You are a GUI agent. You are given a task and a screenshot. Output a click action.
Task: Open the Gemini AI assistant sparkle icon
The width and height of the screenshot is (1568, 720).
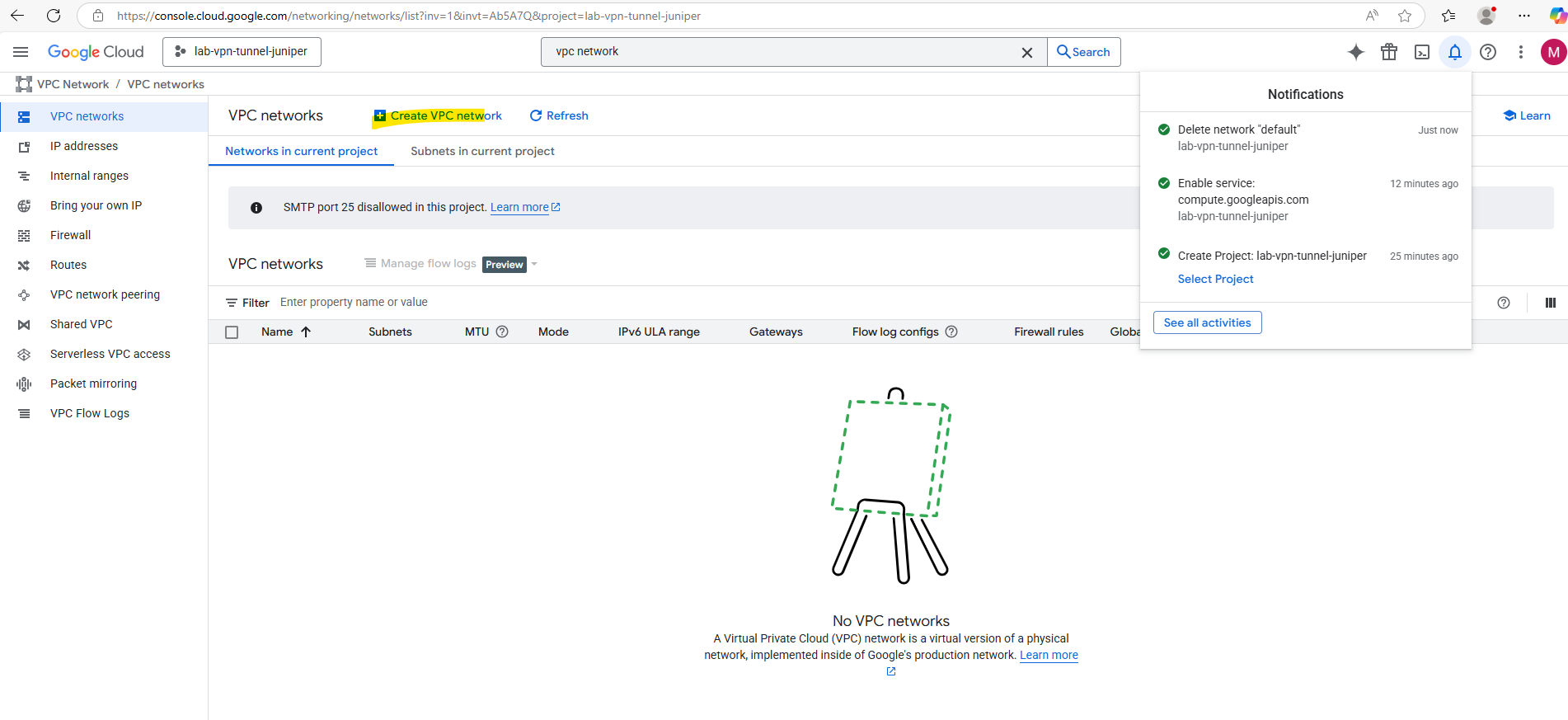(x=1355, y=52)
